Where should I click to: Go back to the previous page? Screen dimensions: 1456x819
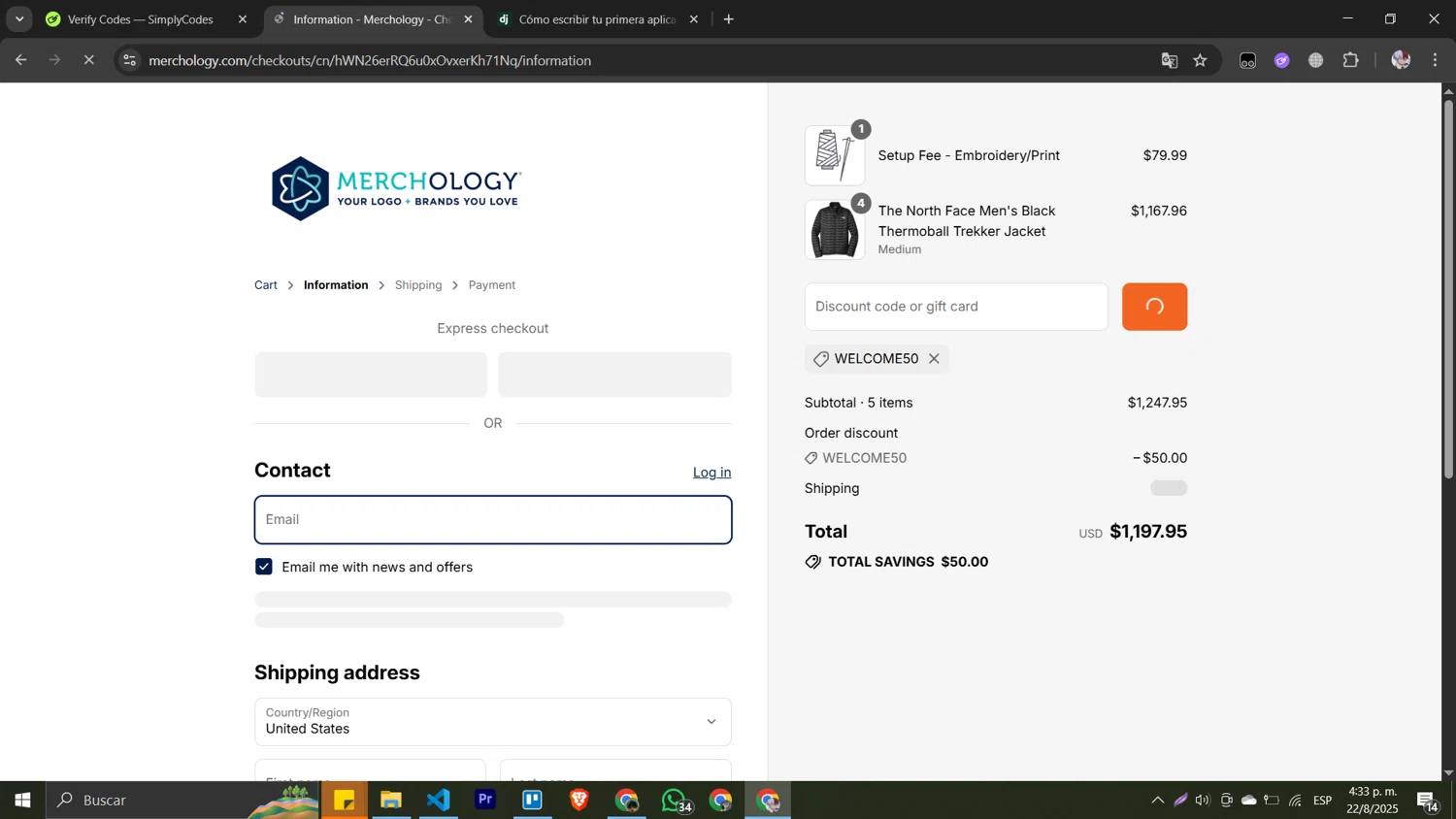pos(20,60)
